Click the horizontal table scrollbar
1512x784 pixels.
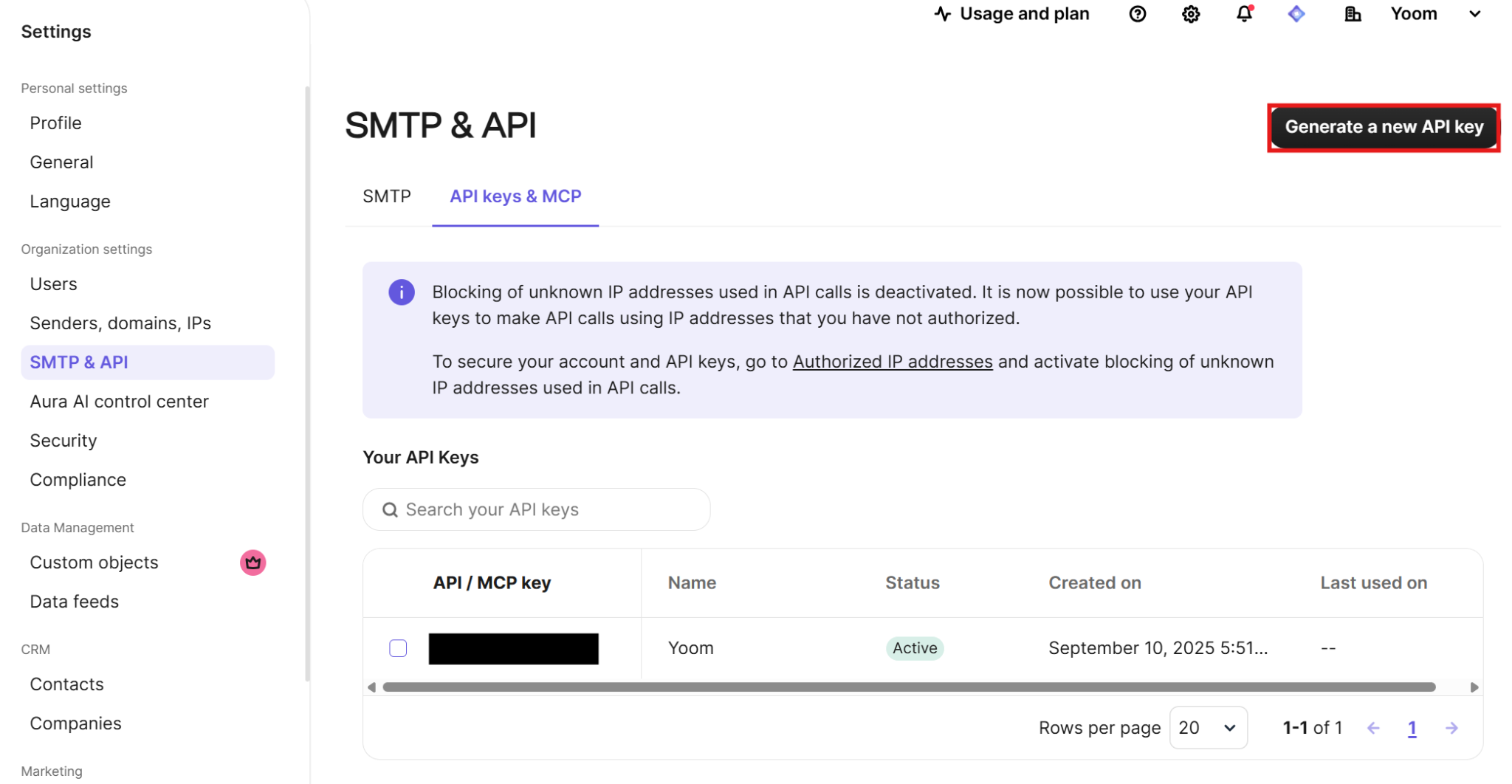tap(908, 687)
